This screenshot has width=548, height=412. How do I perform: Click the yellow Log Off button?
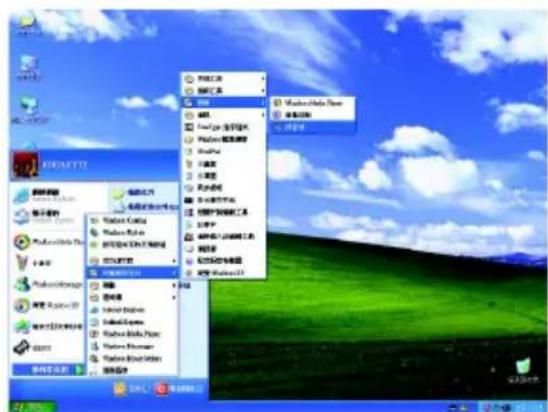pyautogui.click(x=119, y=389)
